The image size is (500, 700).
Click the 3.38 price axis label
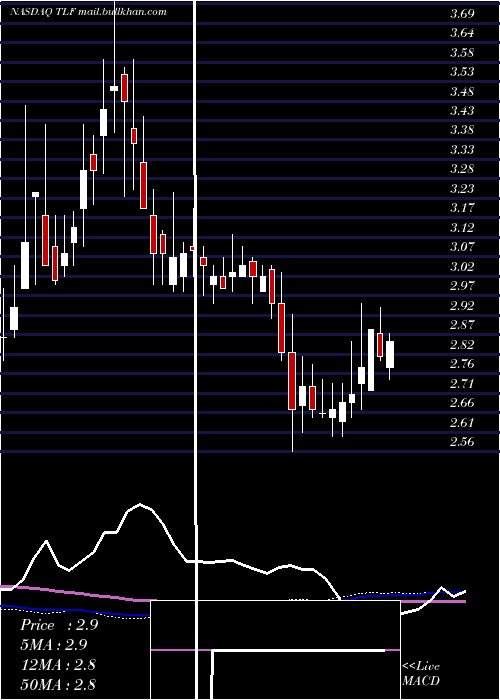(x=462, y=130)
